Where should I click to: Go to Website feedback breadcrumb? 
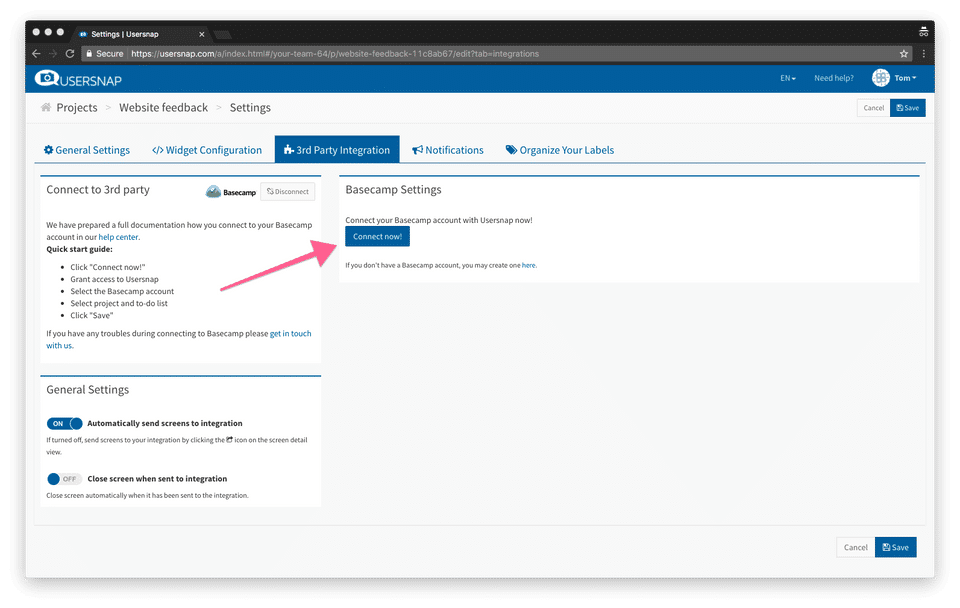point(163,108)
